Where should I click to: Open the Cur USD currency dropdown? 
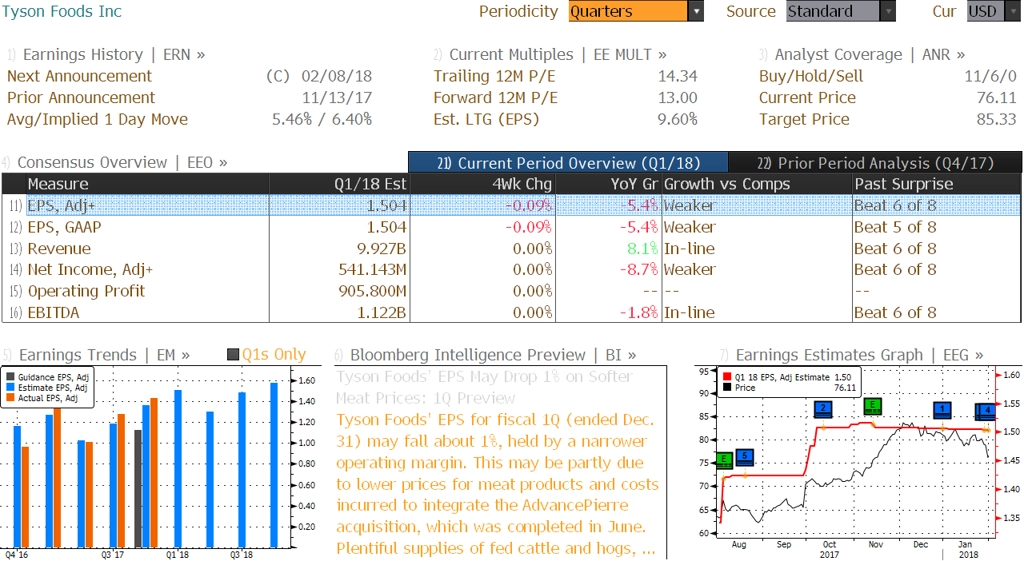click(x=993, y=11)
